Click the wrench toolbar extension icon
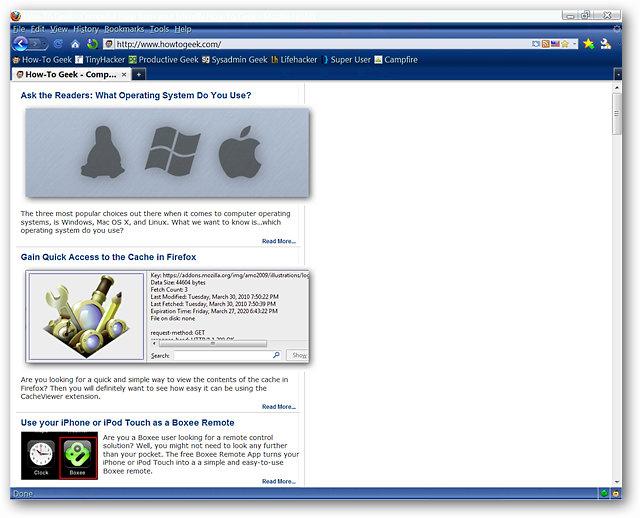This screenshot has height=518, width=640. 606,44
